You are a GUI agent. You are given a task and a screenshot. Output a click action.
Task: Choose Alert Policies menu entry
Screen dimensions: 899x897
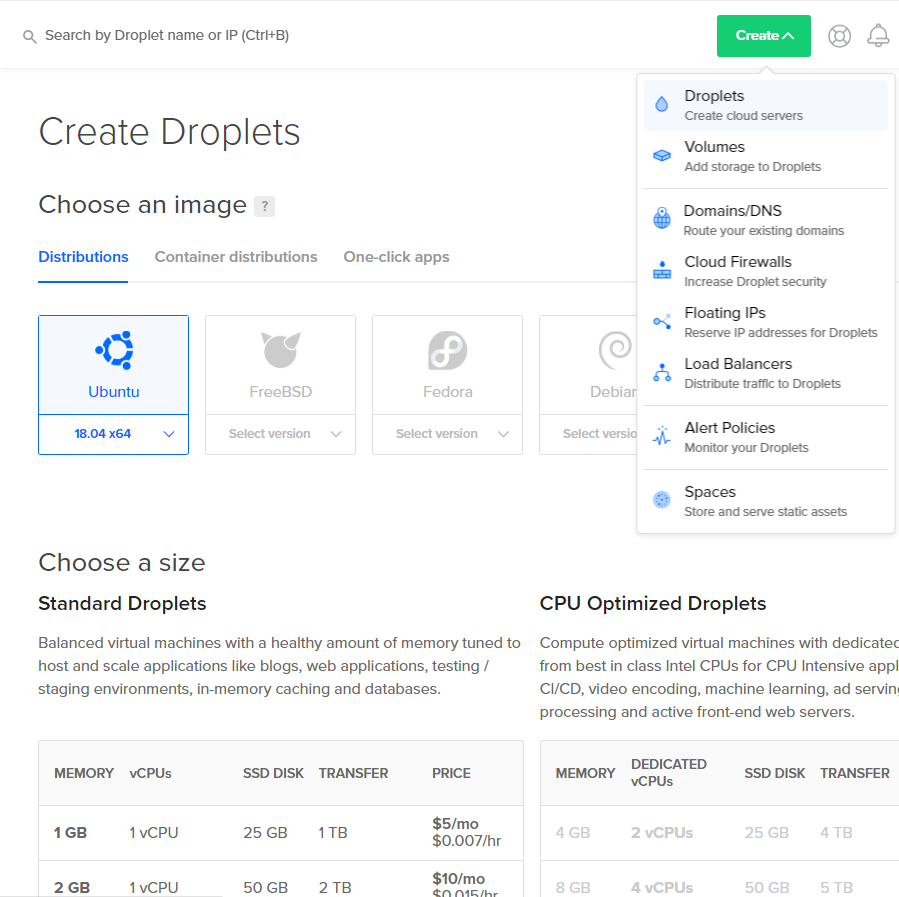765,437
